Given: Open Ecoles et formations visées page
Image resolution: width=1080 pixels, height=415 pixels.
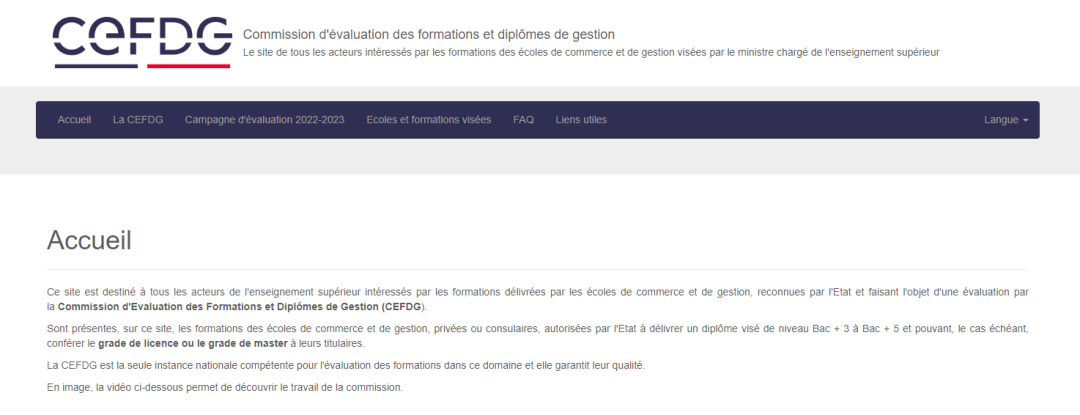Looking at the screenshot, I should 428,120.
